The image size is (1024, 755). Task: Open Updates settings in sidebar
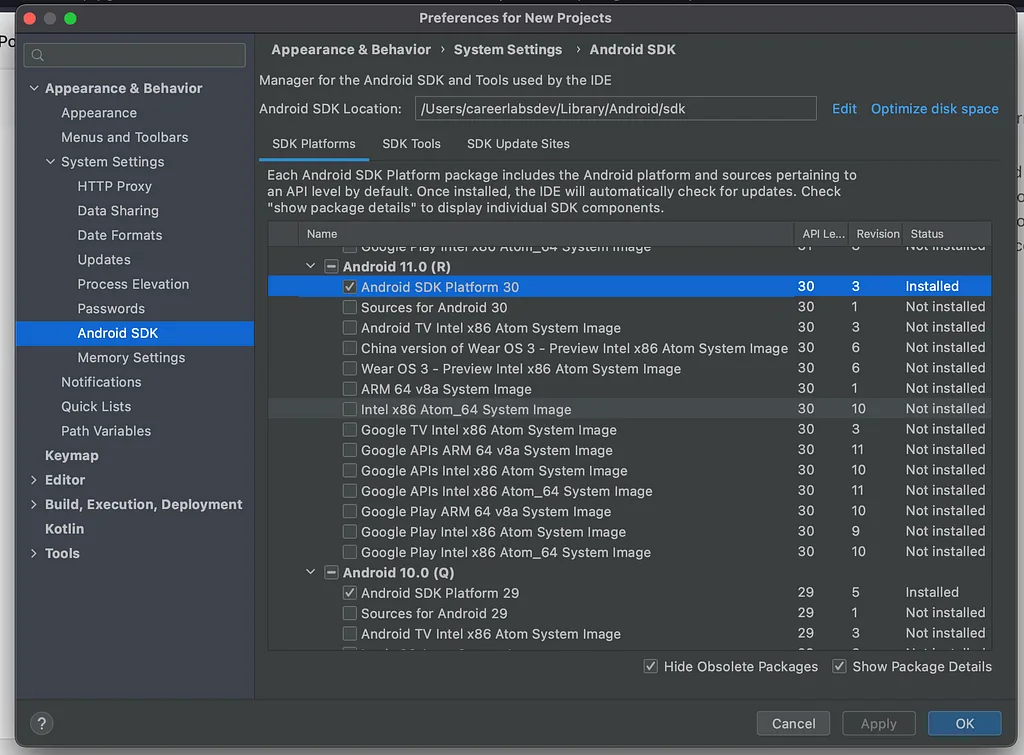pos(104,260)
